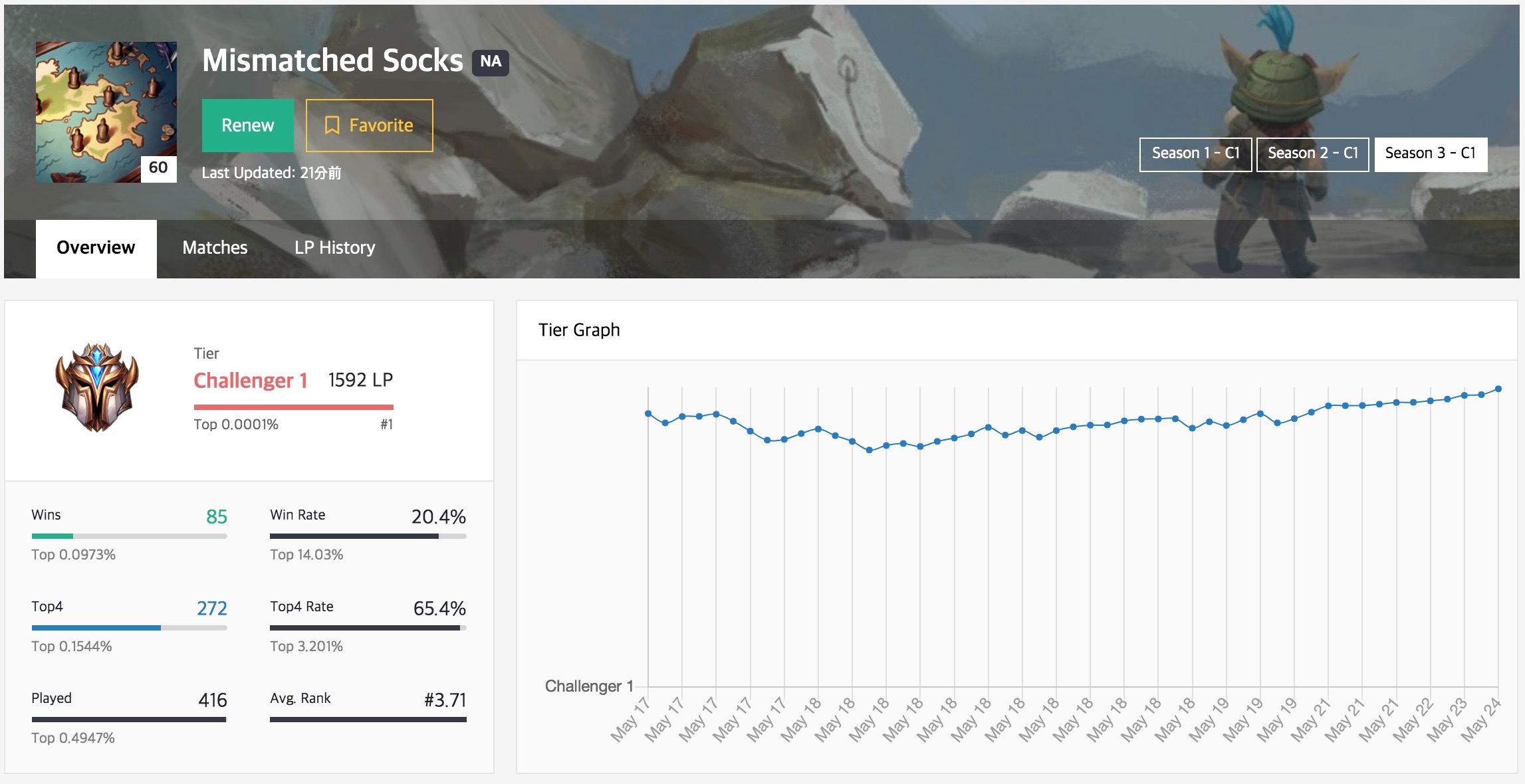
Task: Click the bookmark icon in Favorite
Action: 332,126
